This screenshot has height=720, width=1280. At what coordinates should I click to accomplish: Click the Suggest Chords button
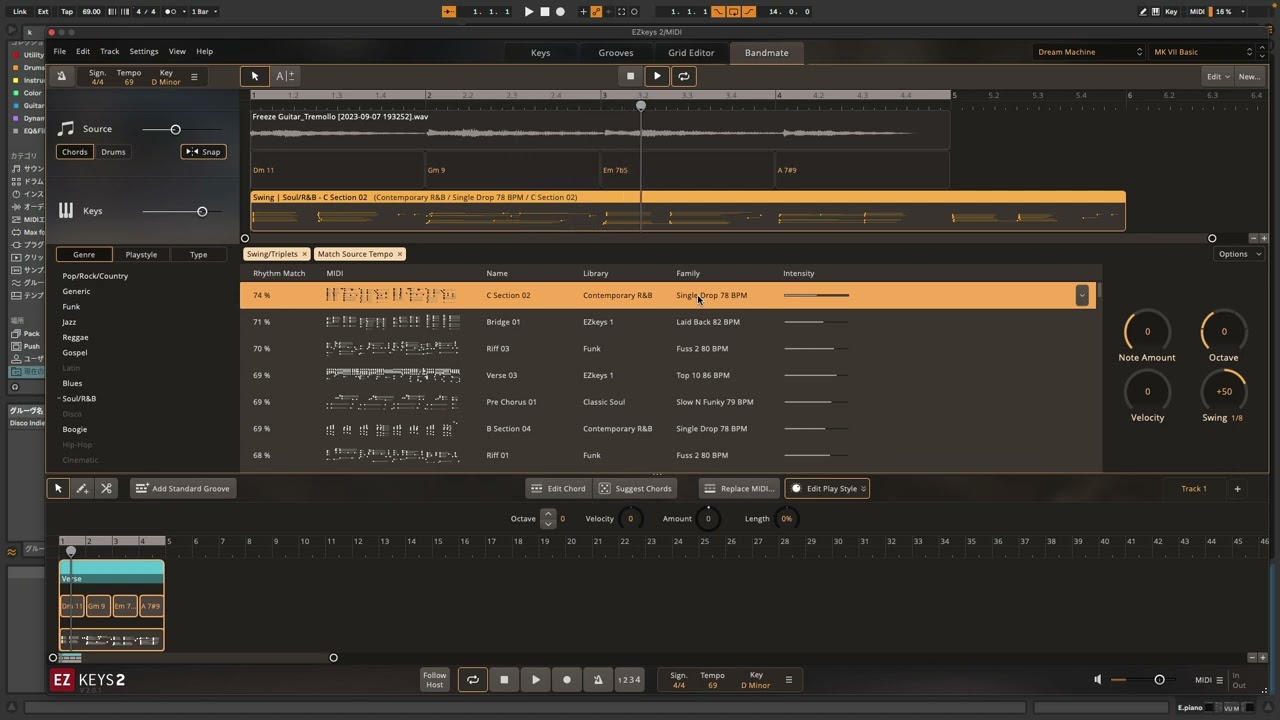(635, 489)
